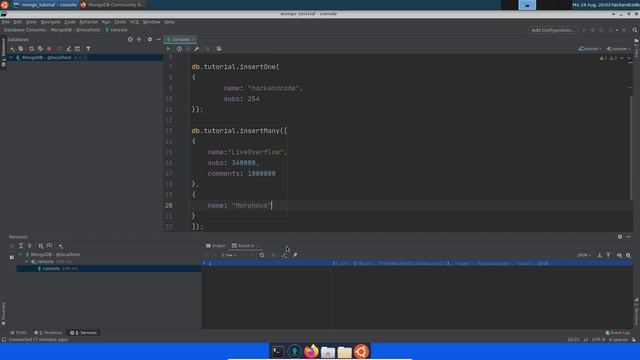Expand all icon in Services toolbar
The image size is (640, 360).
click(x=21, y=246)
